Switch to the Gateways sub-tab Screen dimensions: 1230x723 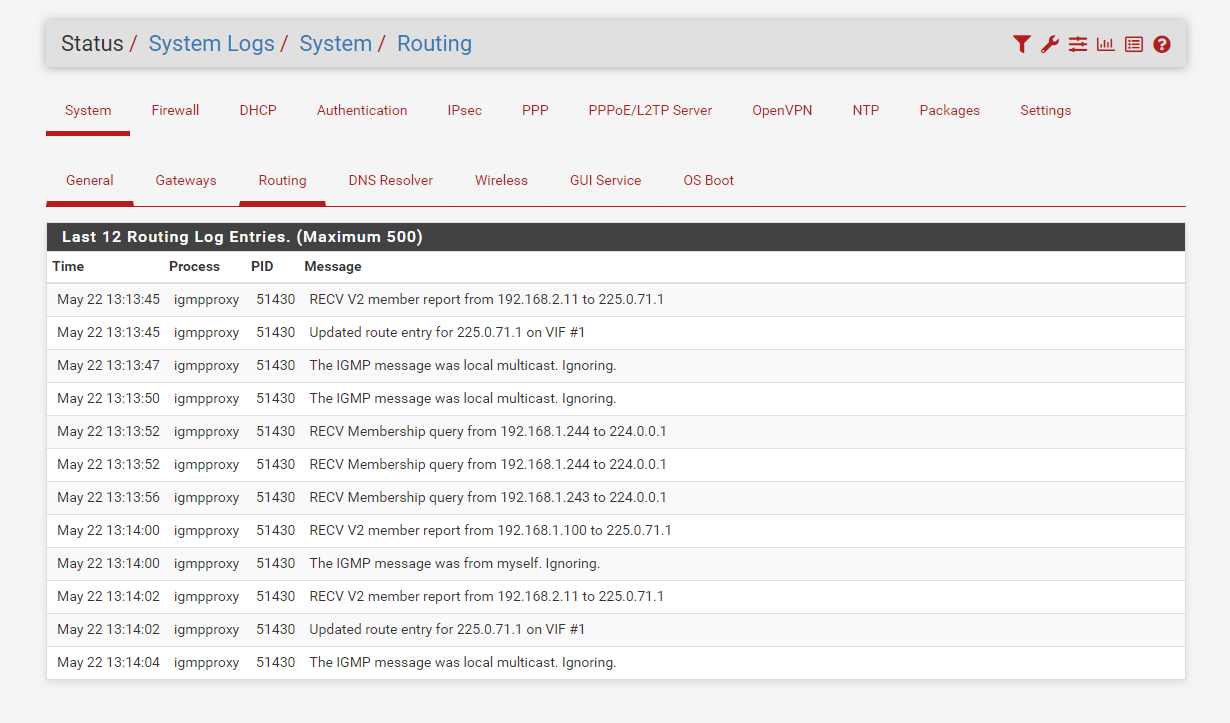coord(186,181)
